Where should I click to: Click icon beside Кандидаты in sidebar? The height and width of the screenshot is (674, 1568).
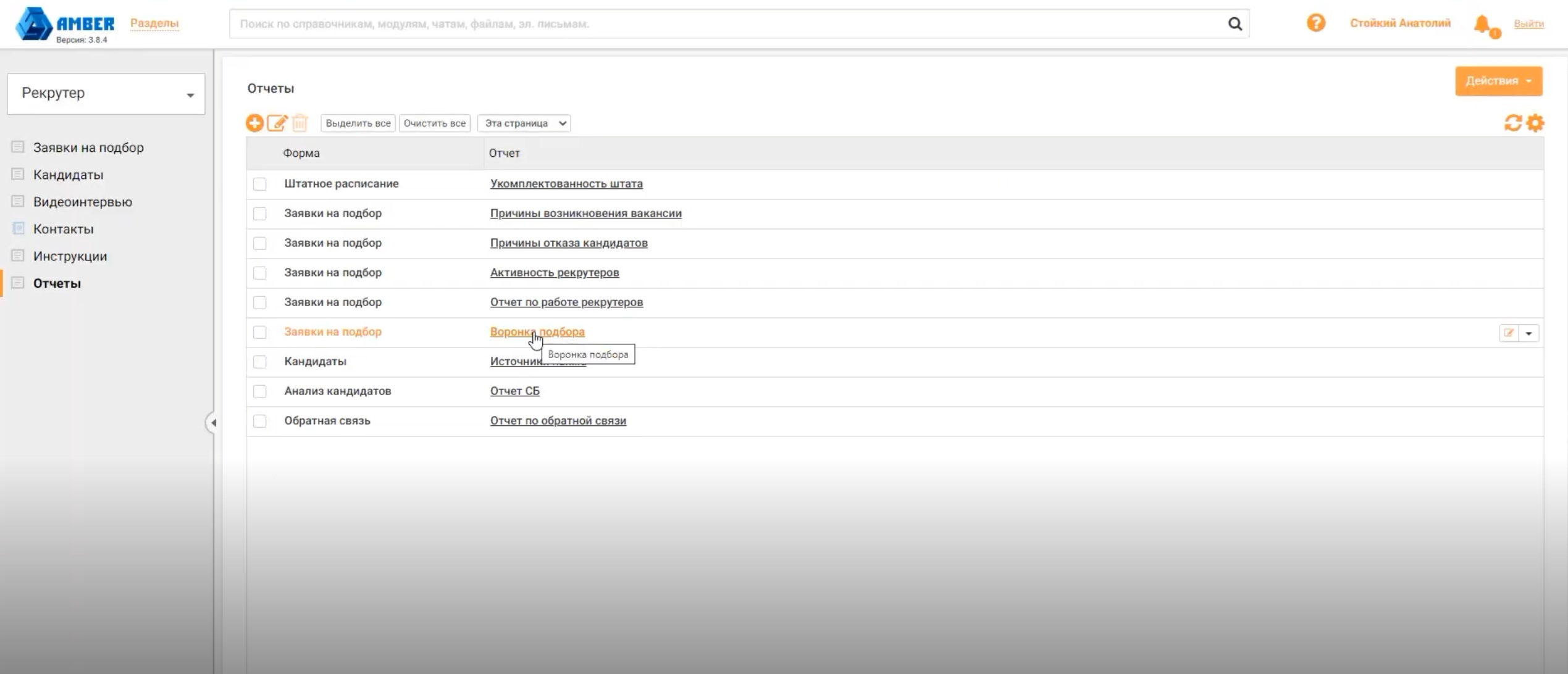pos(18,174)
